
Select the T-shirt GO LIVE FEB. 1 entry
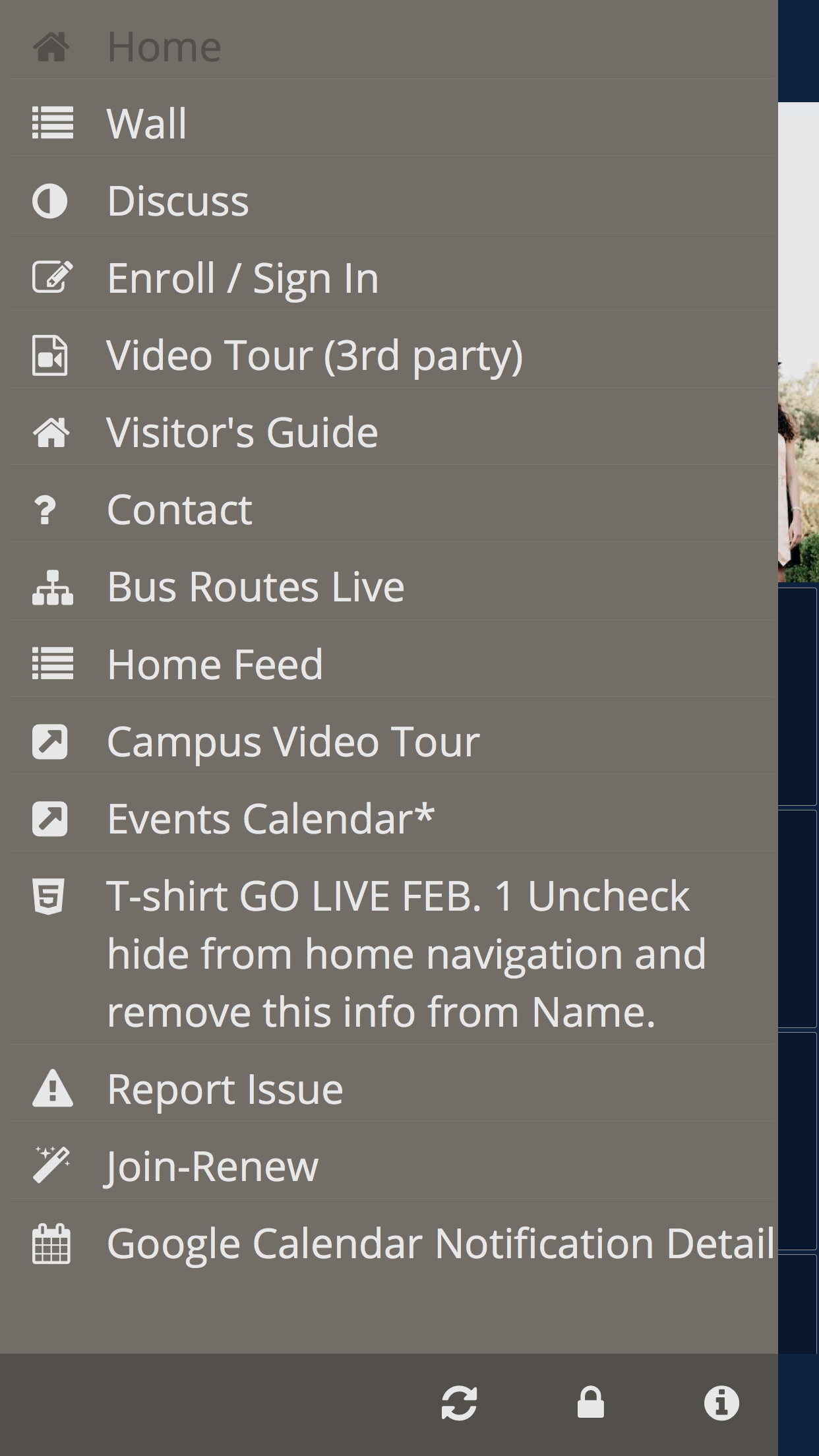pos(406,954)
